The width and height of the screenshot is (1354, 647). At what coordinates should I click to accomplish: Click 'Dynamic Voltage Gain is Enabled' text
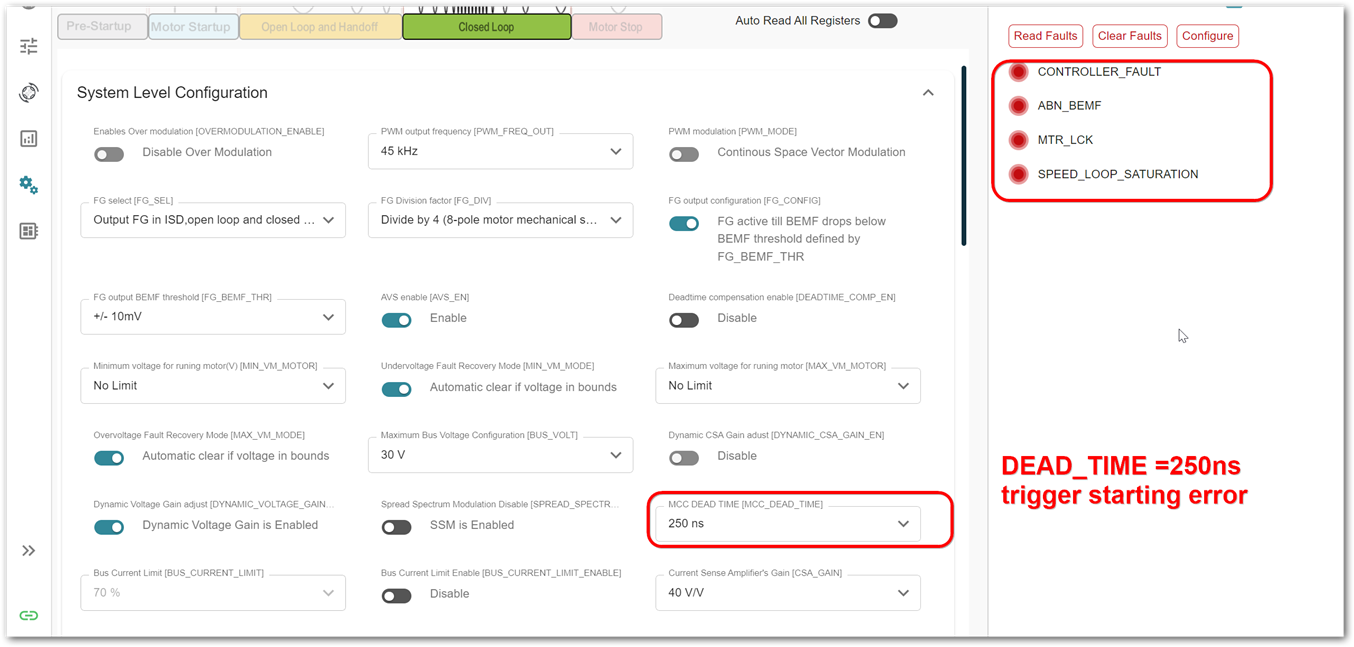(x=230, y=525)
